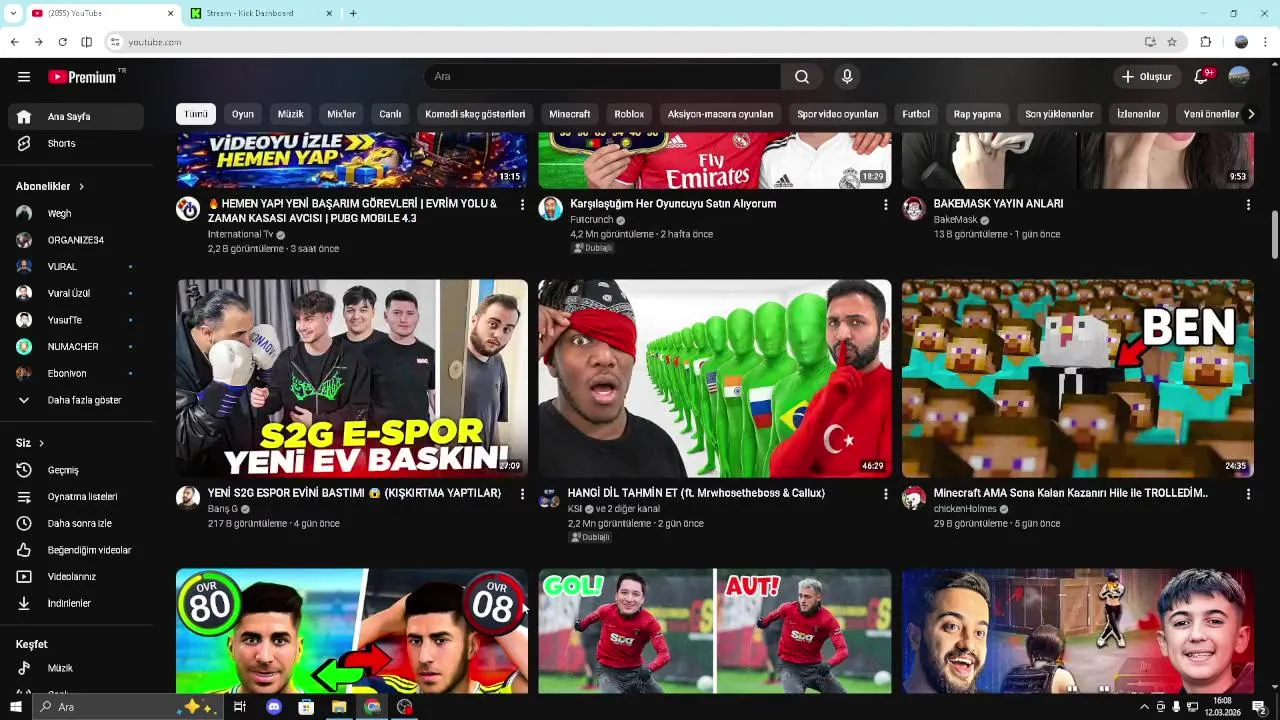This screenshot has width=1280, height=720.
Task: Open more options for BAKEMASK YAYIN ANLARI
Action: (x=1248, y=205)
